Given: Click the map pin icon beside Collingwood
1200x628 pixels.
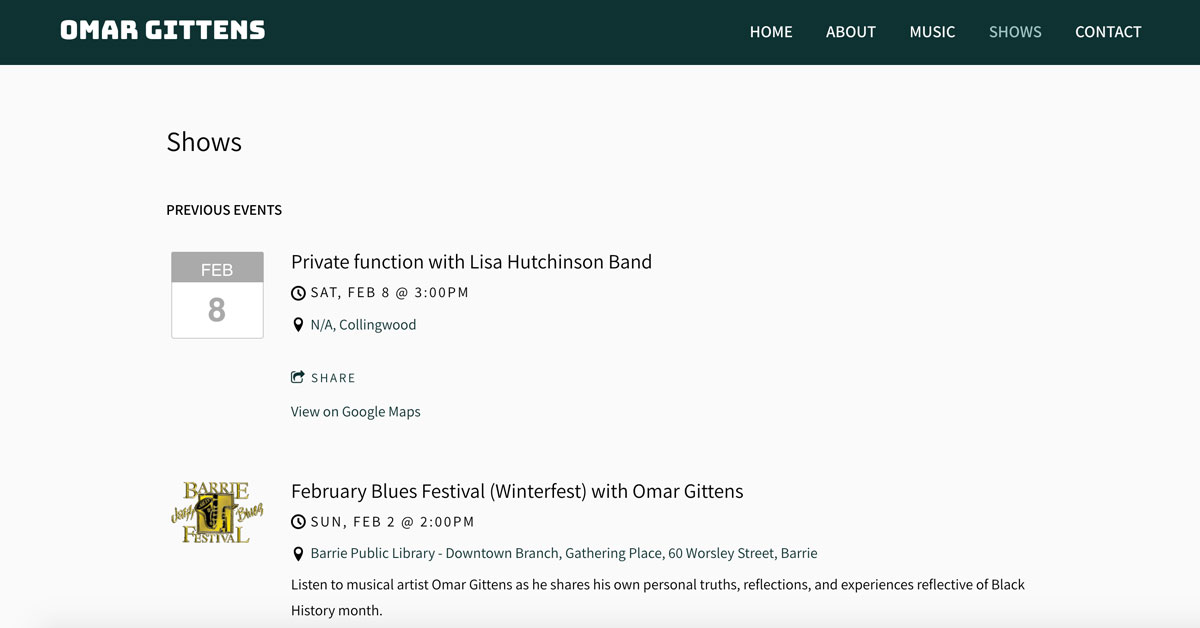Looking at the screenshot, I should coord(298,325).
